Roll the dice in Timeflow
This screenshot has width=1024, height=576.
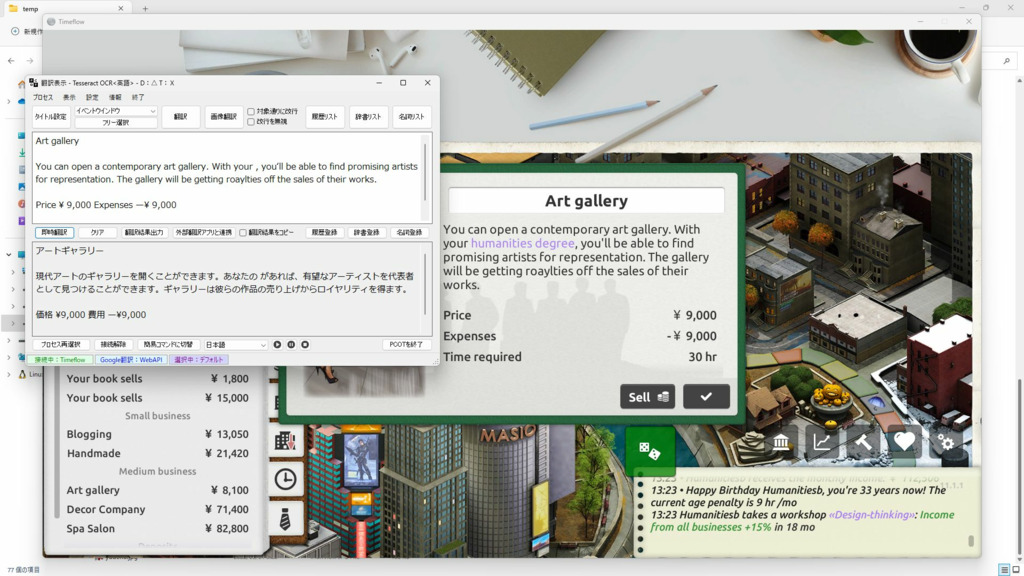[x=649, y=450]
